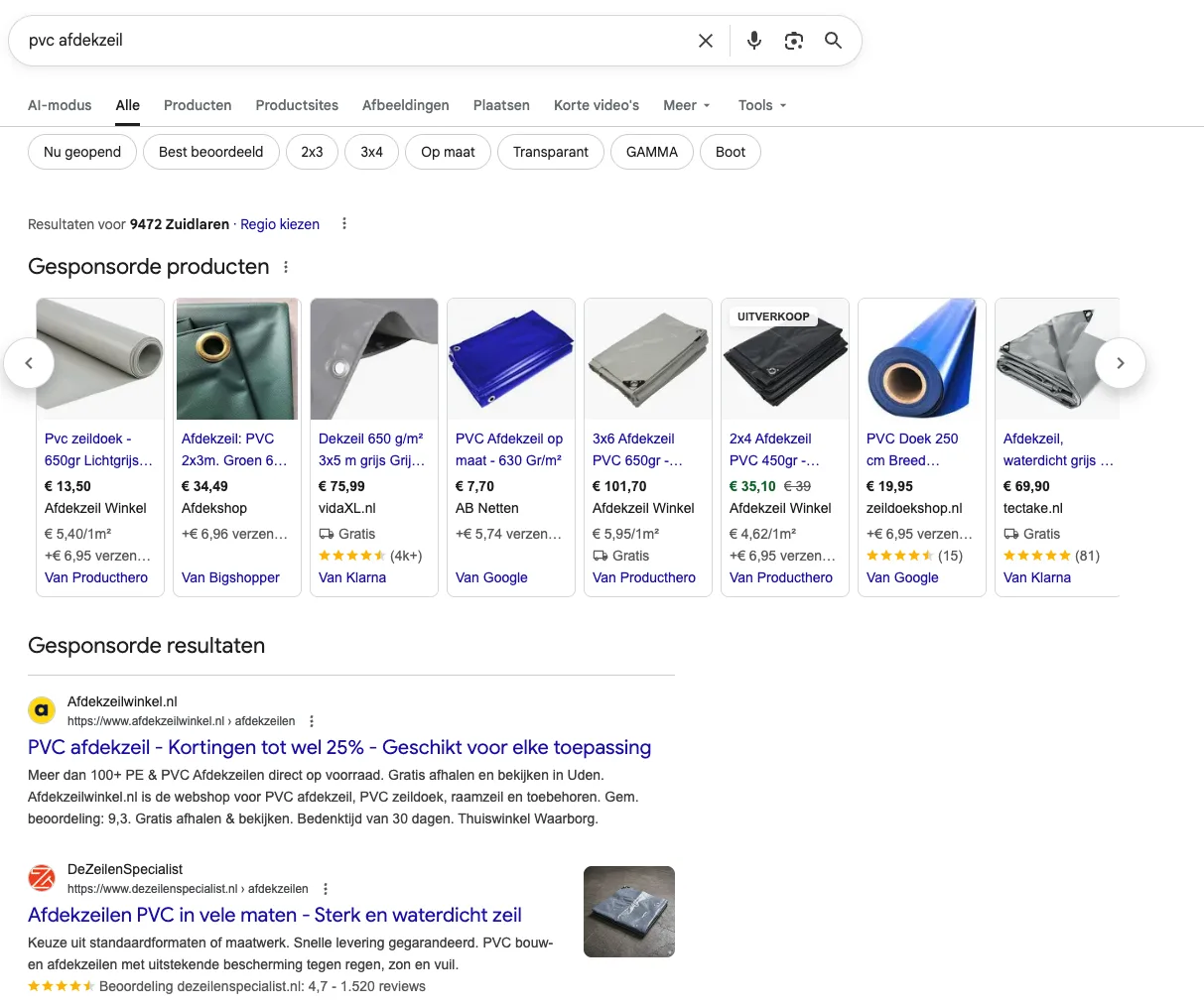Open info menu beside Gesponsorde producten

tap(286, 267)
